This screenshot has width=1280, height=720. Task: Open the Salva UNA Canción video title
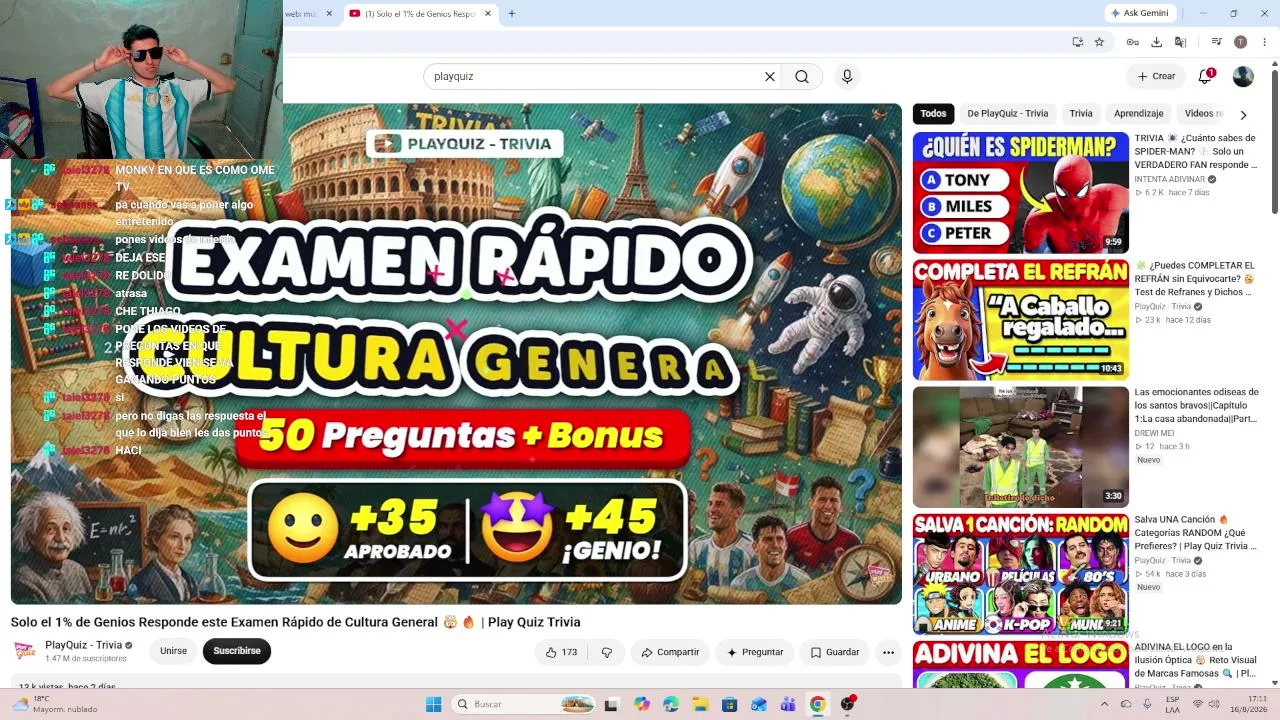coord(1196,533)
